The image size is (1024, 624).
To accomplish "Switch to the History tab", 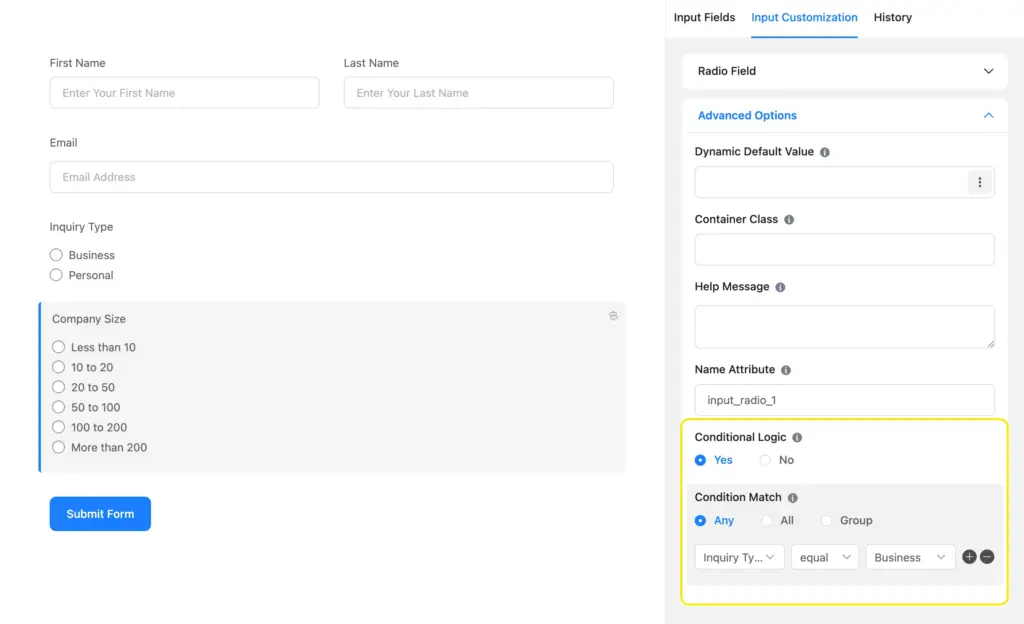I will [893, 18].
